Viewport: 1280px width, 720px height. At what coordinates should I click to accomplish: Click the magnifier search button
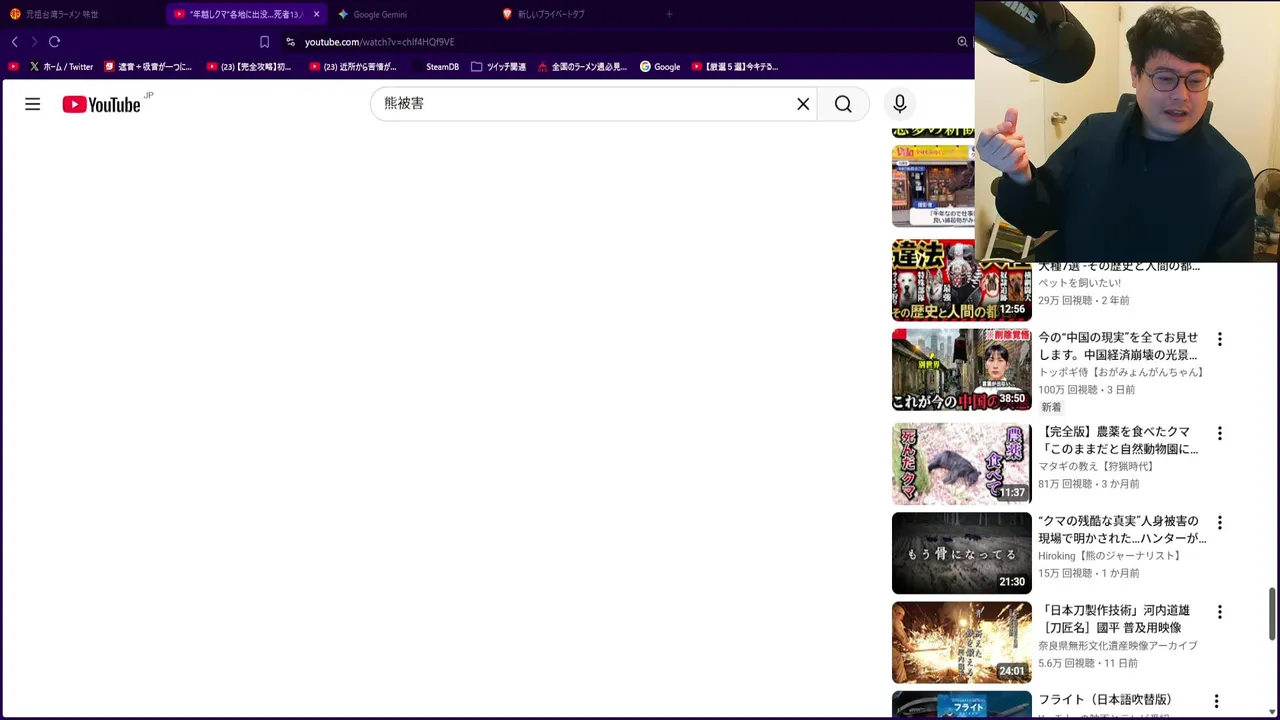point(843,104)
